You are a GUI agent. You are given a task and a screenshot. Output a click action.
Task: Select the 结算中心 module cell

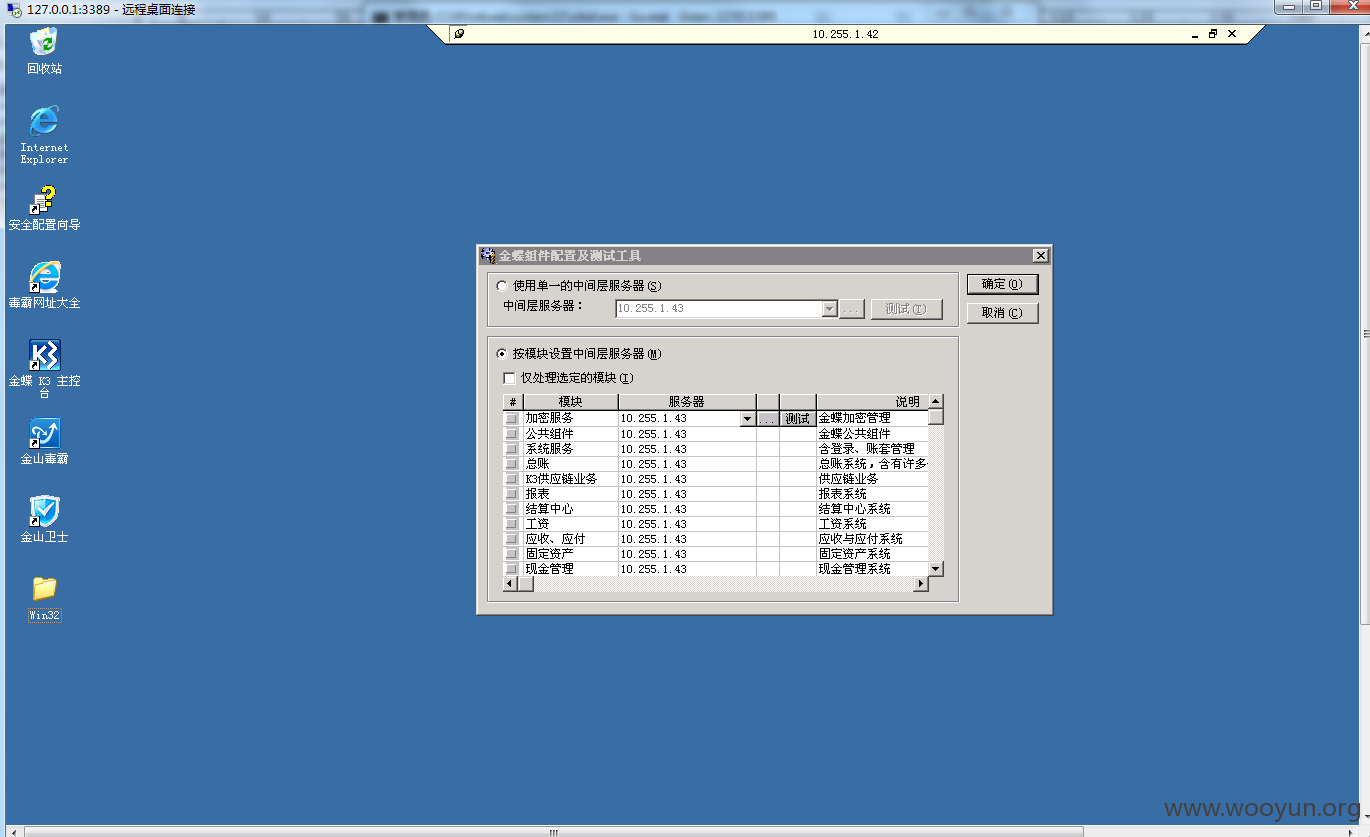(x=570, y=509)
